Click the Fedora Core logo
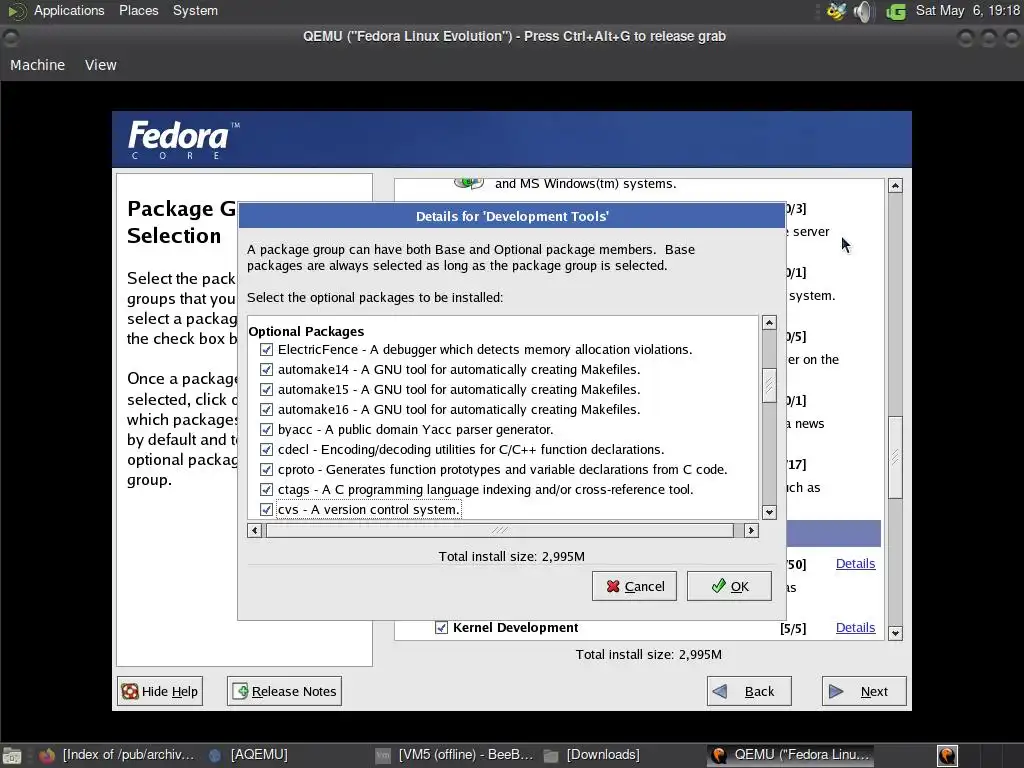 point(184,139)
